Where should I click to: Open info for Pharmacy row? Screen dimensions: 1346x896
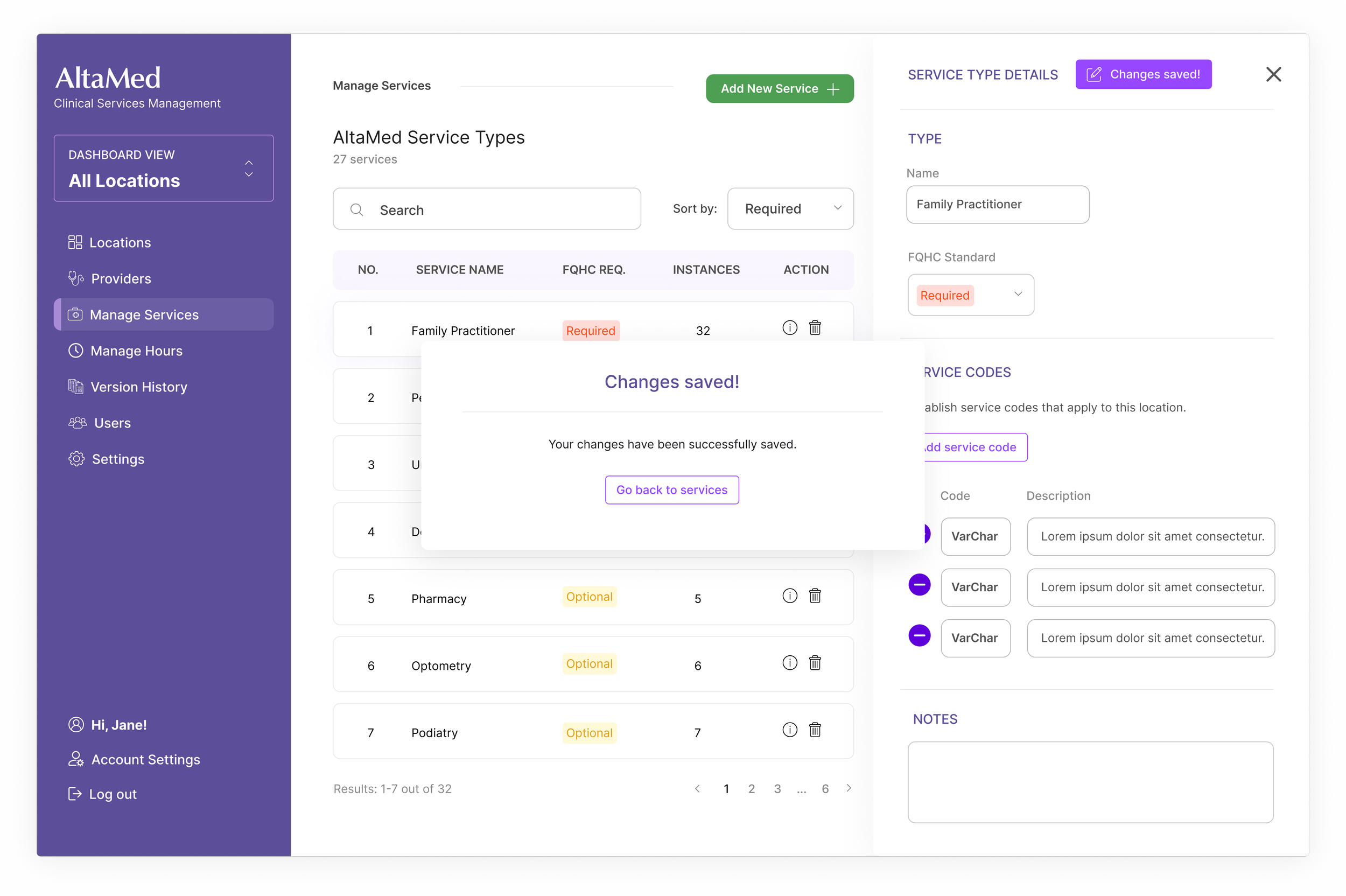(x=789, y=596)
